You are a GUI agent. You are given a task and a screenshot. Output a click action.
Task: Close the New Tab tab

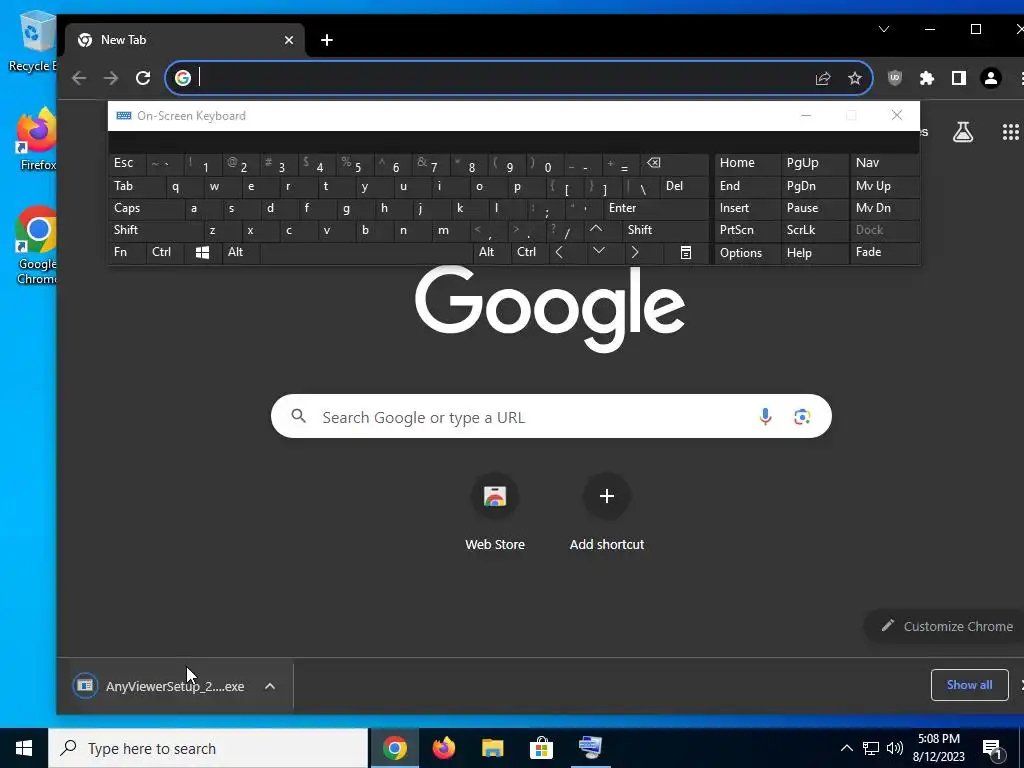(x=289, y=40)
